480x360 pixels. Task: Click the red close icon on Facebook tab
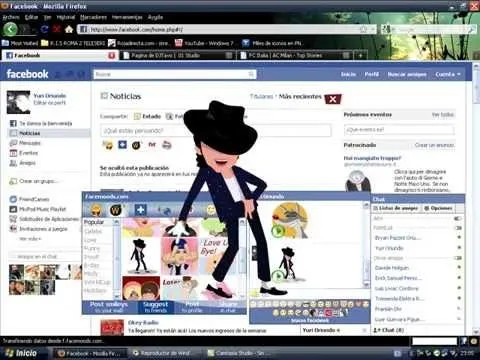pos(112,56)
